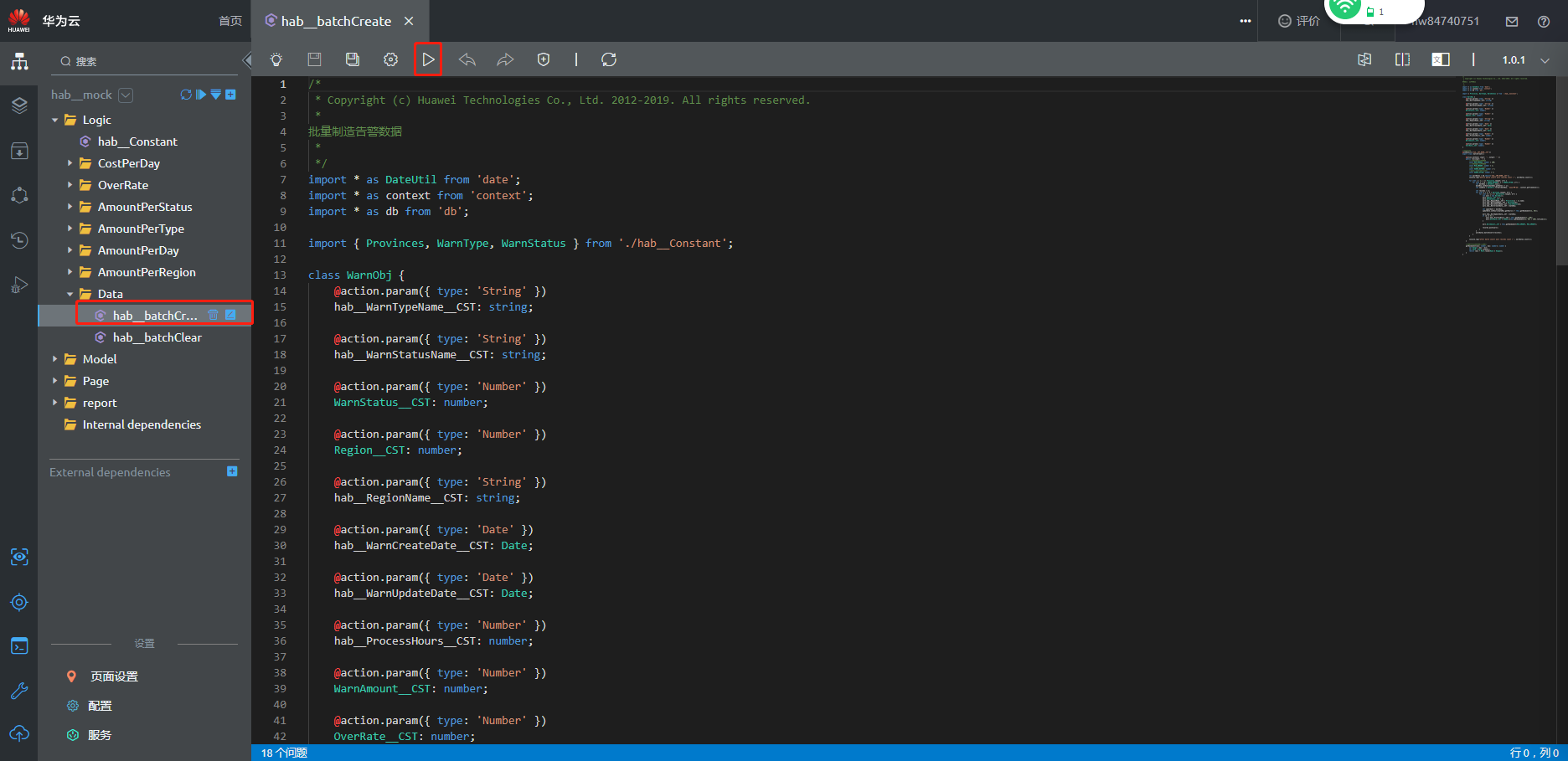
Task: Click the run-all icon beside hab__mock
Action: pyautogui.click(x=201, y=95)
